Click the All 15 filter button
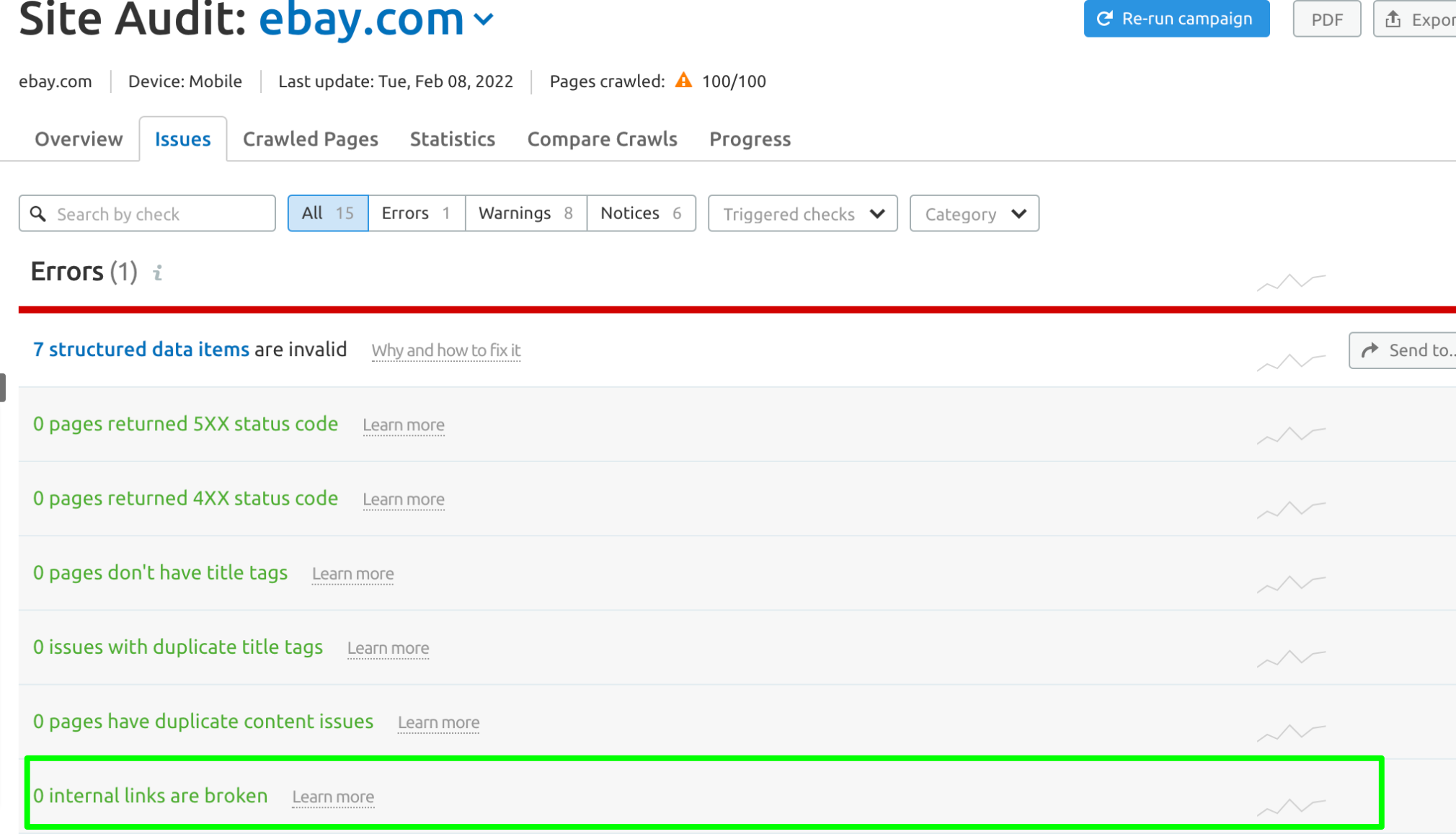 click(x=327, y=213)
